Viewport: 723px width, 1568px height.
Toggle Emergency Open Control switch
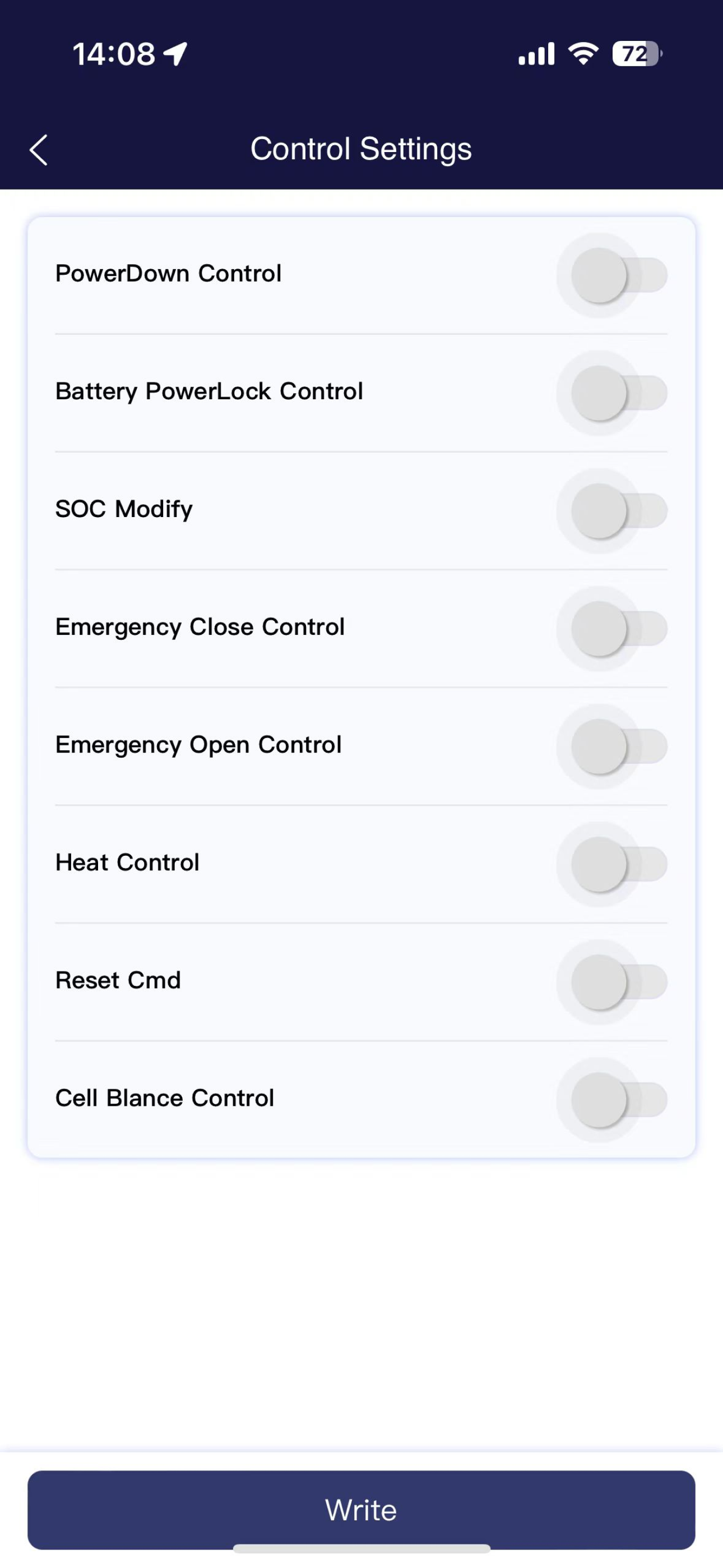point(619,746)
